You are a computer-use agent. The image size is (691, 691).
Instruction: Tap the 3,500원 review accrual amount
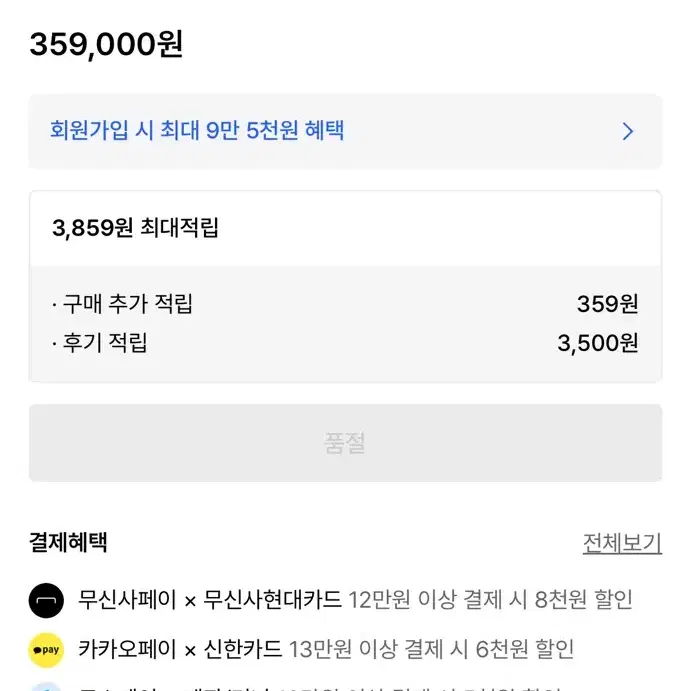coord(598,343)
